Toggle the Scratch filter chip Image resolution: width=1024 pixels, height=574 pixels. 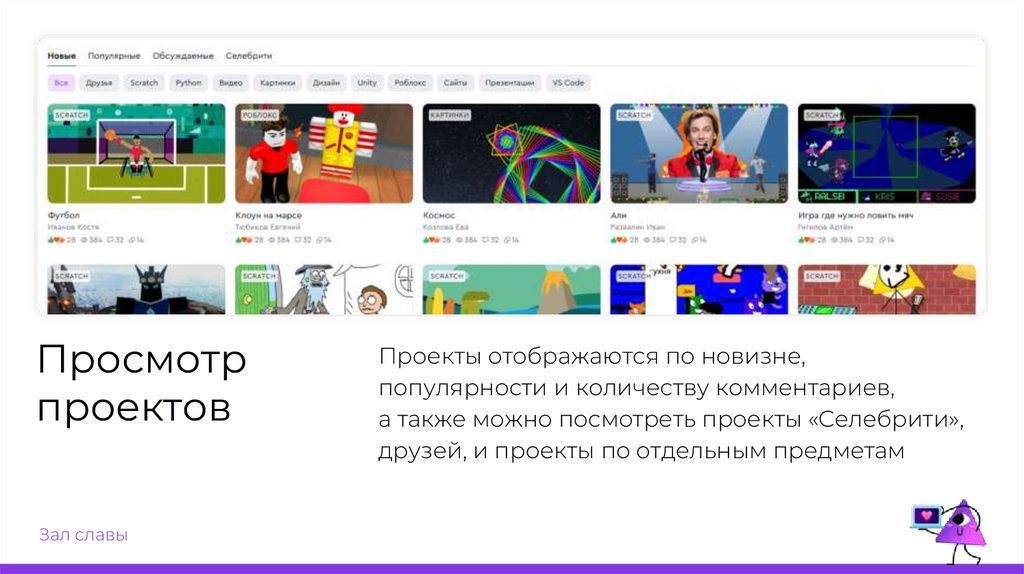[x=144, y=83]
